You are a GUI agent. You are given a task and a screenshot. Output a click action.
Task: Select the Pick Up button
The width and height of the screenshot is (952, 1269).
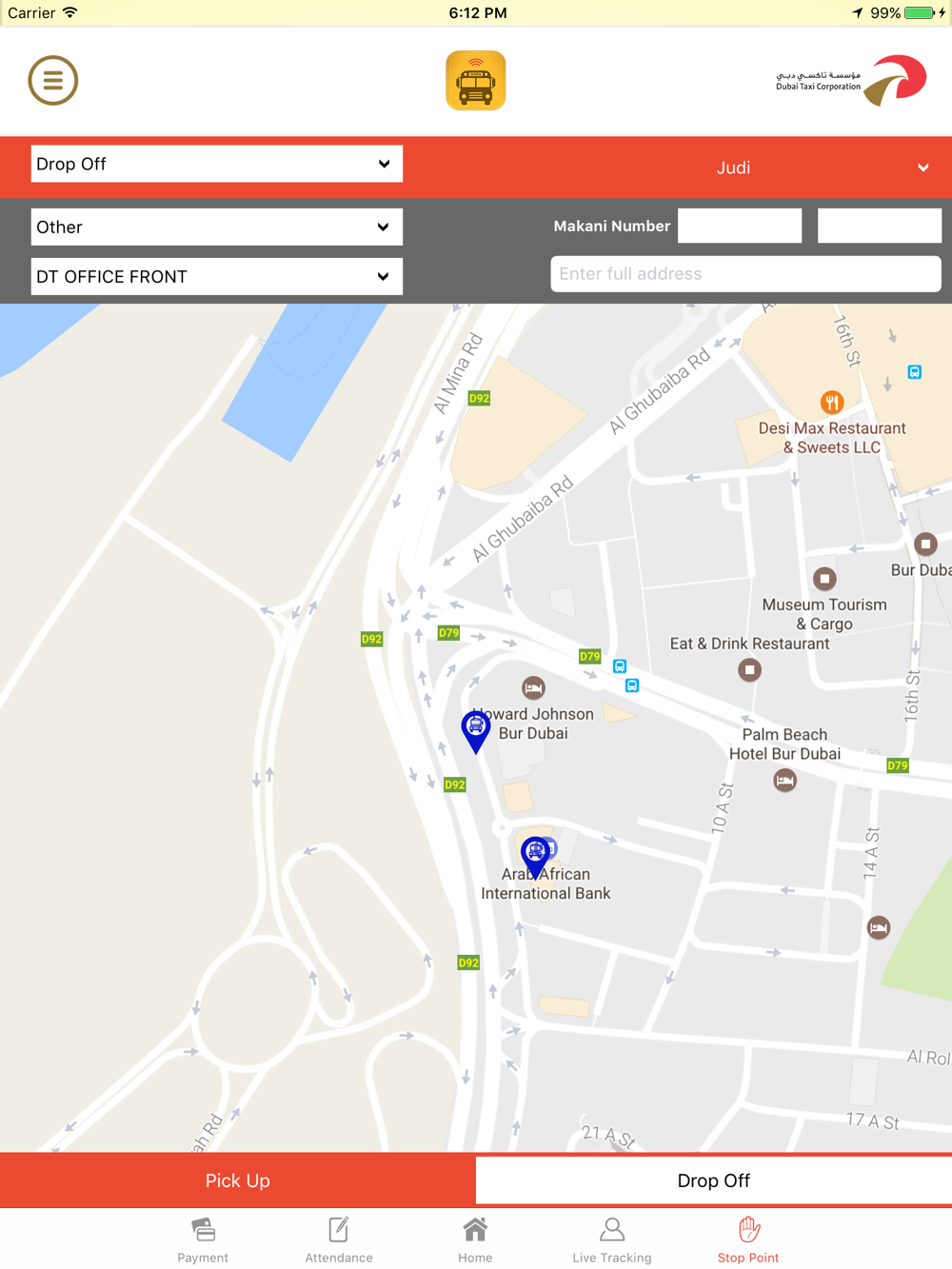tap(238, 1180)
